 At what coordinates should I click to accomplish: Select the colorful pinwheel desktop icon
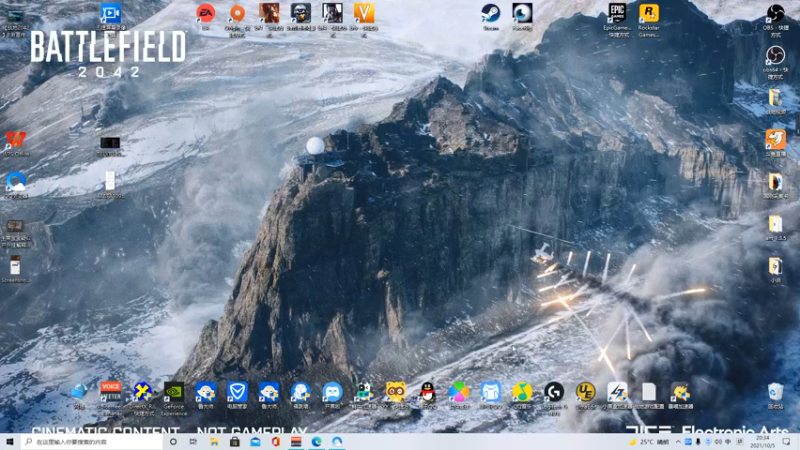[459, 392]
